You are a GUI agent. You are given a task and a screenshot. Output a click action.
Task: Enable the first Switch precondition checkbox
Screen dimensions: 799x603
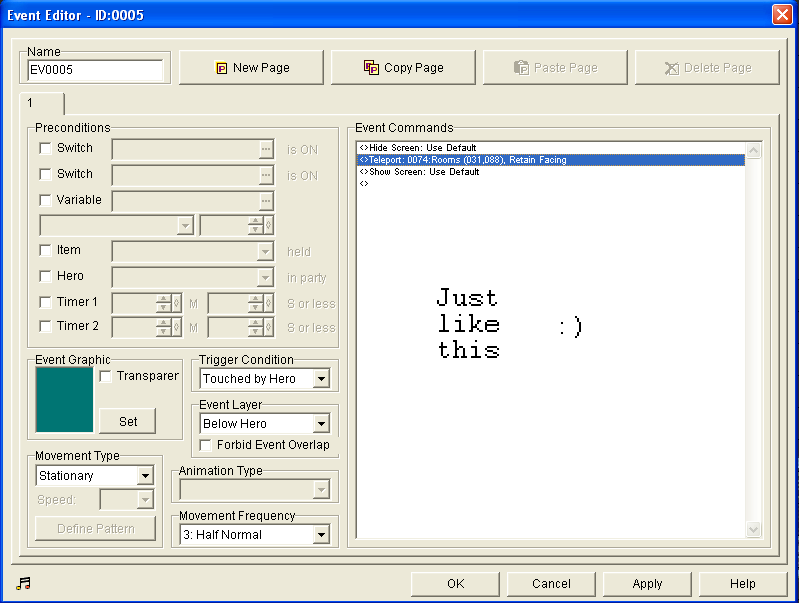(x=45, y=148)
